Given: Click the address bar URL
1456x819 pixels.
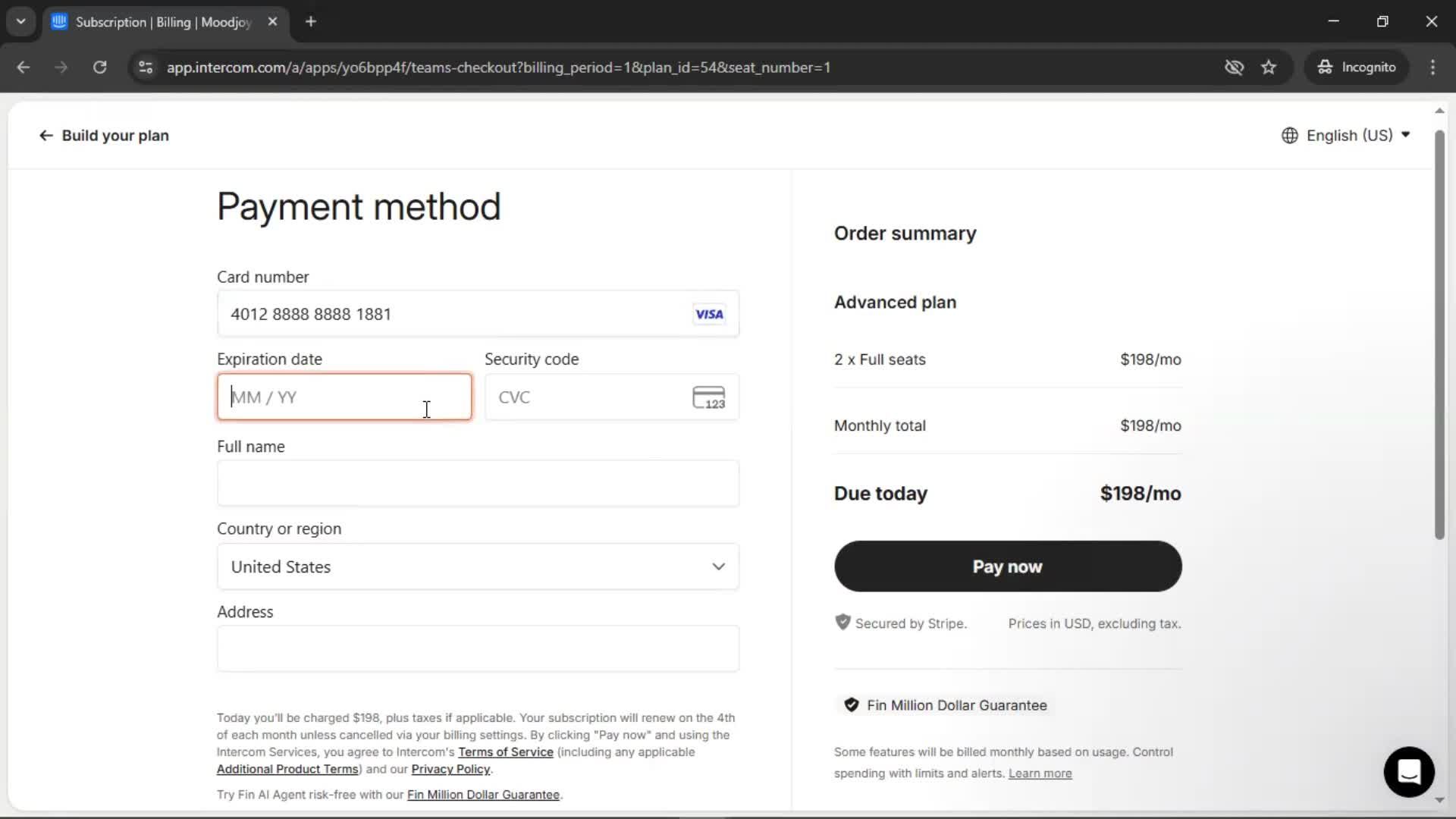Looking at the screenshot, I should (498, 67).
